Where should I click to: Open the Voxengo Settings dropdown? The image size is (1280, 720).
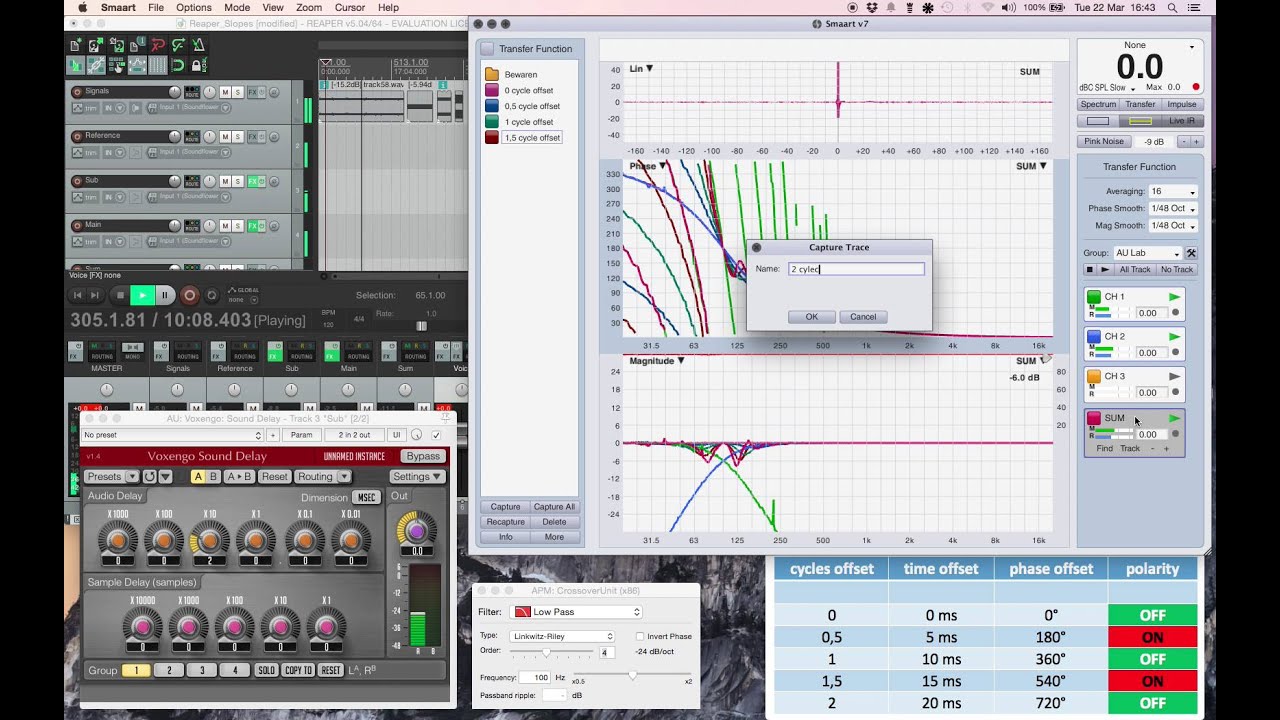click(417, 477)
